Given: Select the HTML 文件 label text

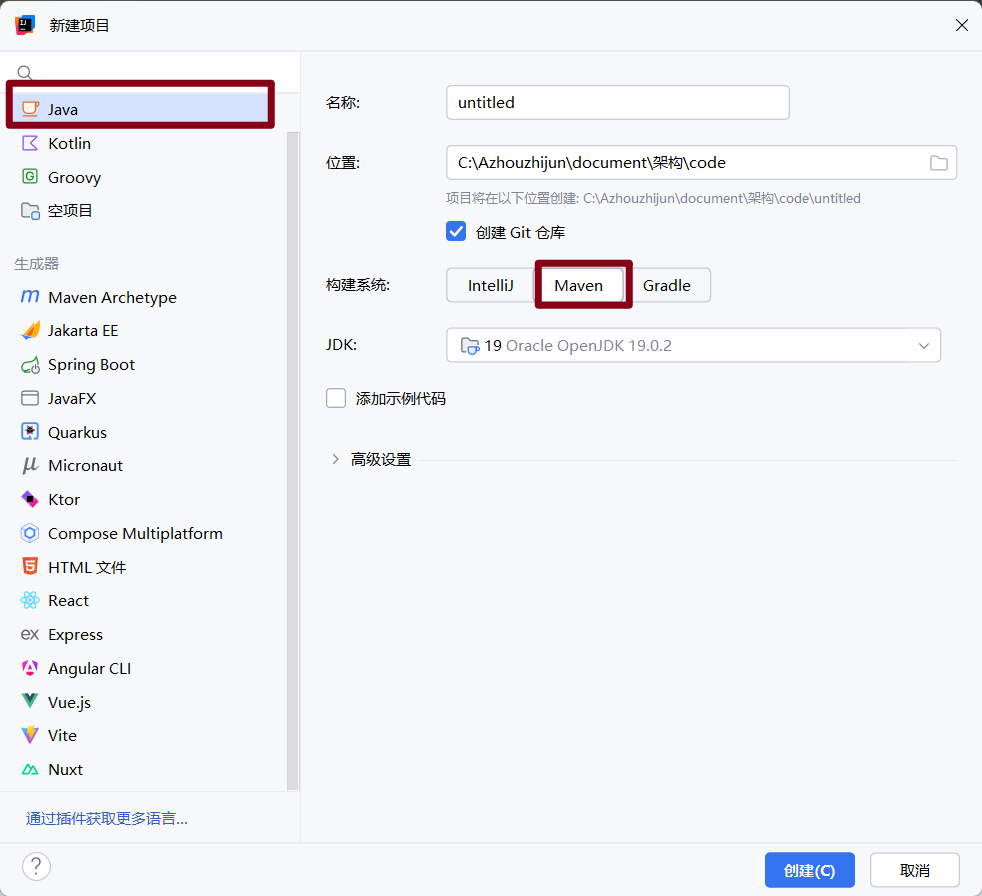Looking at the screenshot, I should 87,567.
